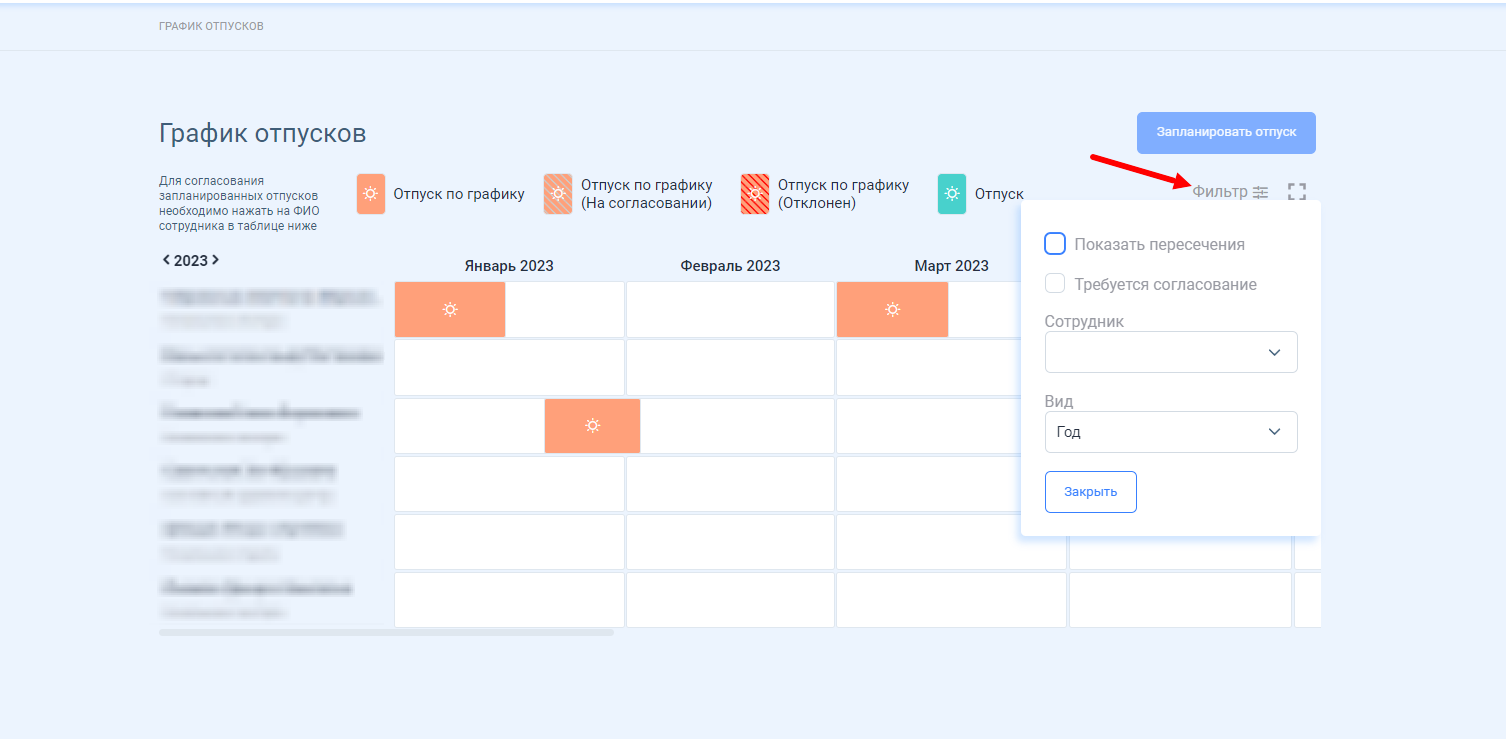
Task: Click the ГРАФИК ОТПУСКОВ breadcrumb
Action: (x=211, y=26)
